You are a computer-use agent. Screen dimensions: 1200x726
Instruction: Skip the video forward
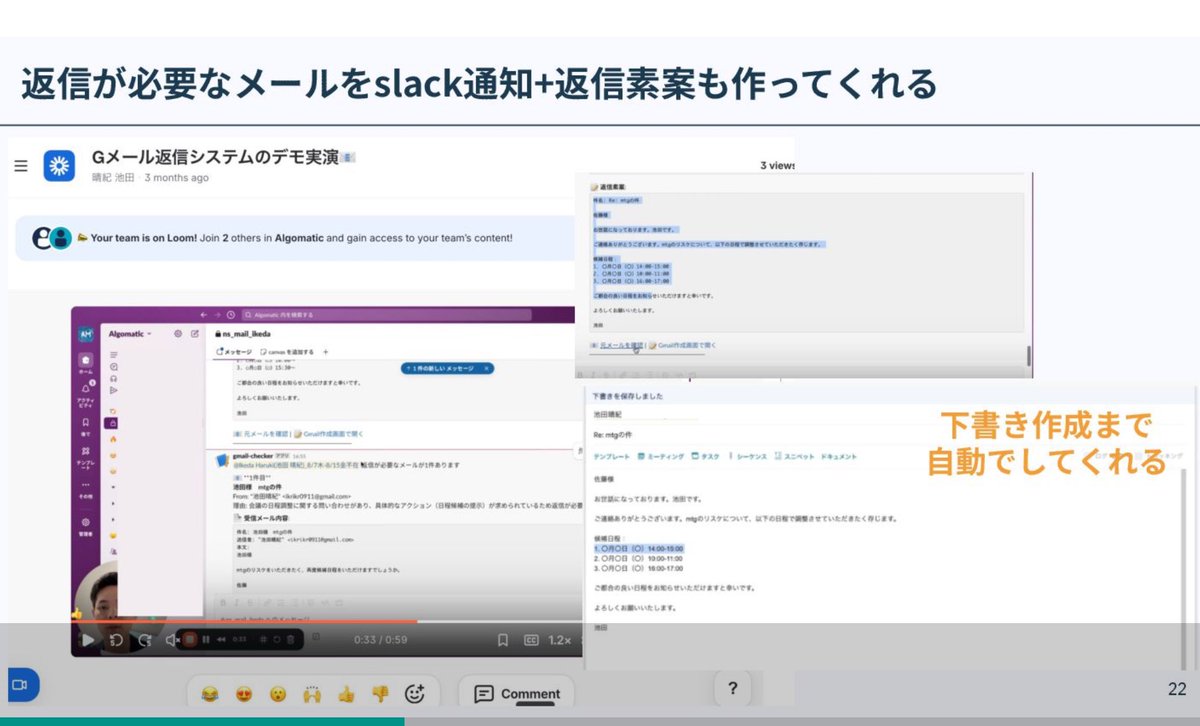tap(145, 640)
